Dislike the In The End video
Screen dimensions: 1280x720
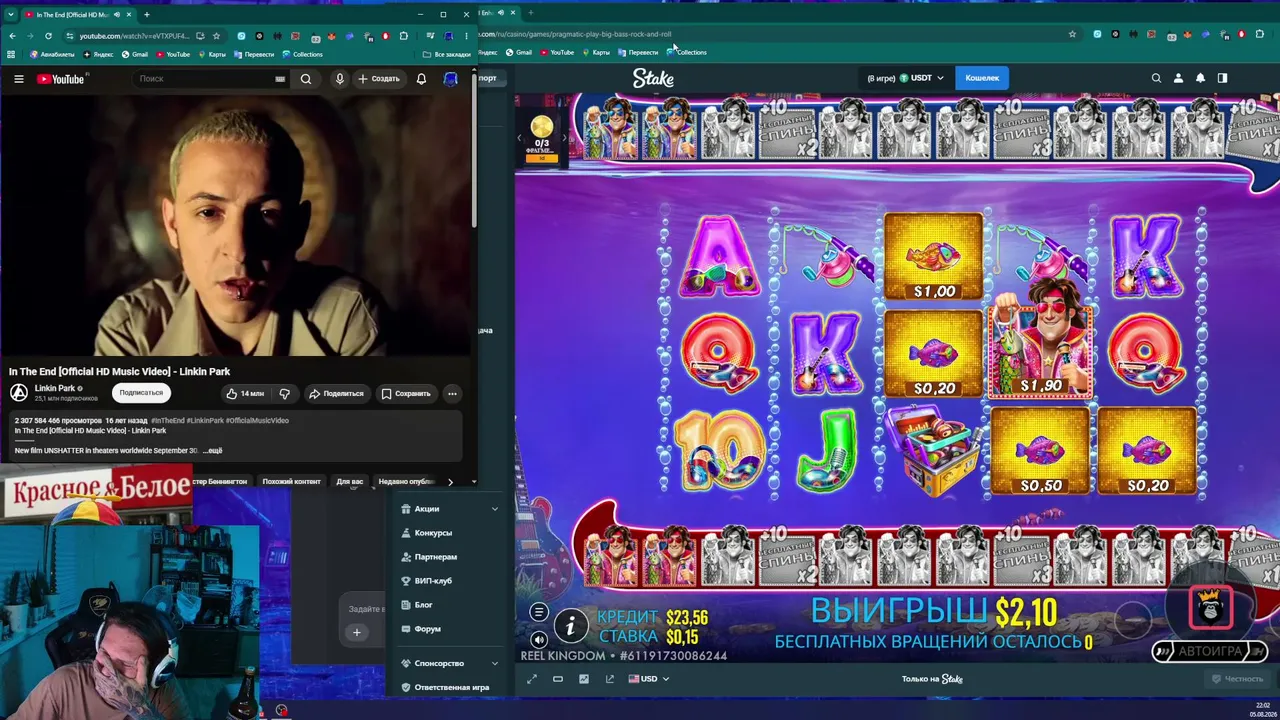coord(284,394)
